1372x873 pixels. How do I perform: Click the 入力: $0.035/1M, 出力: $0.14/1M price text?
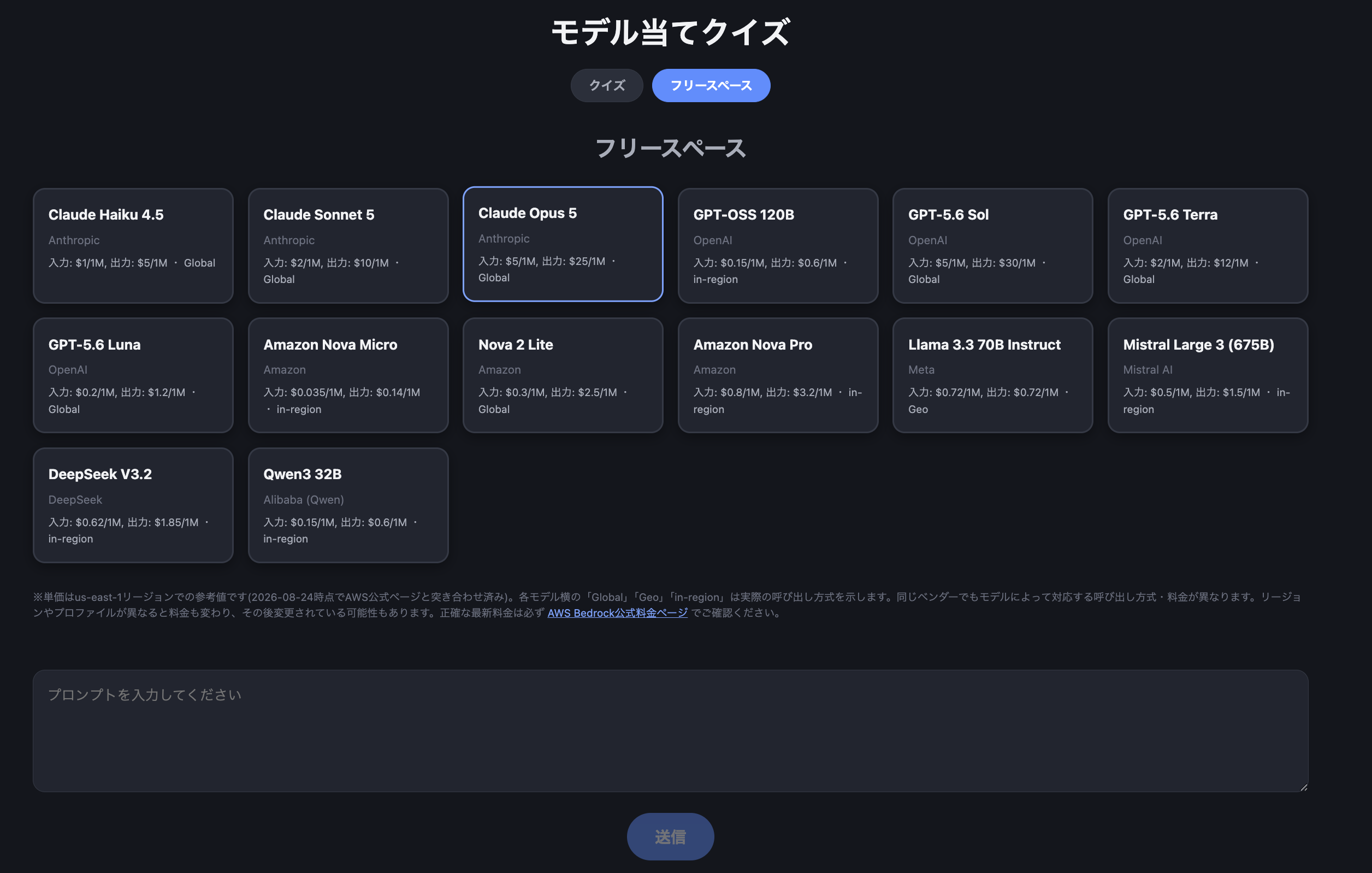click(342, 393)
